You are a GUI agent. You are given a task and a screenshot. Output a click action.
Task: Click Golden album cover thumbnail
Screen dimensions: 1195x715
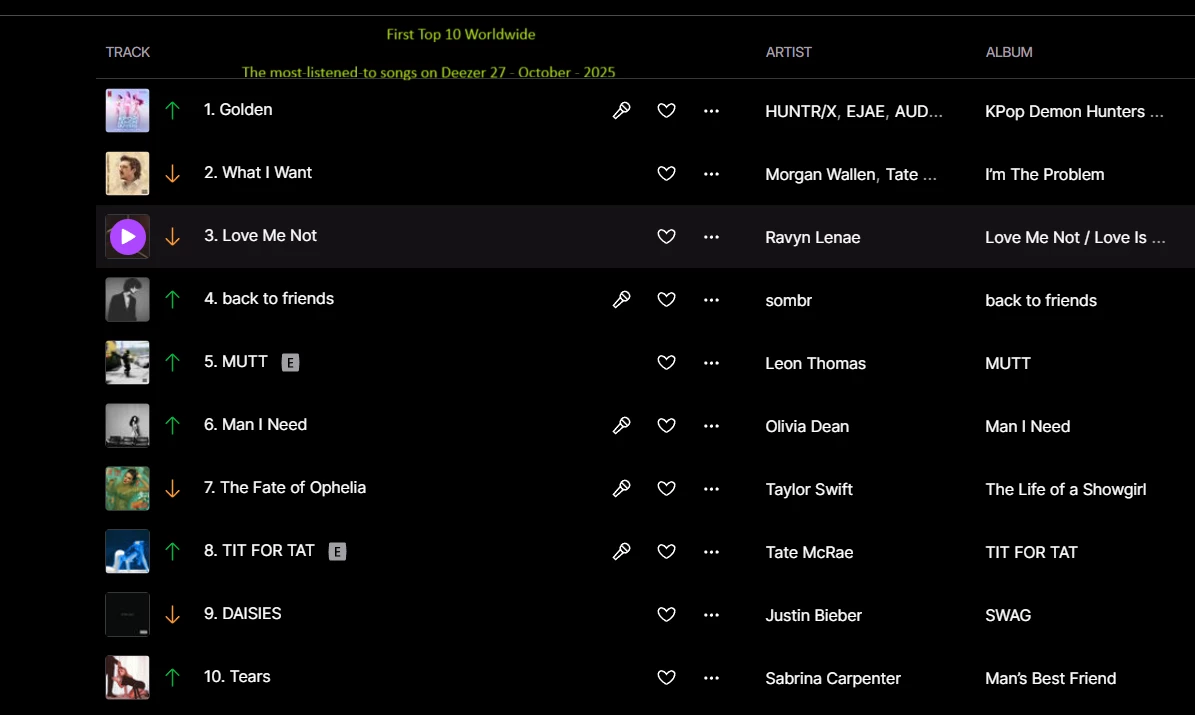(x=128, y=111)
